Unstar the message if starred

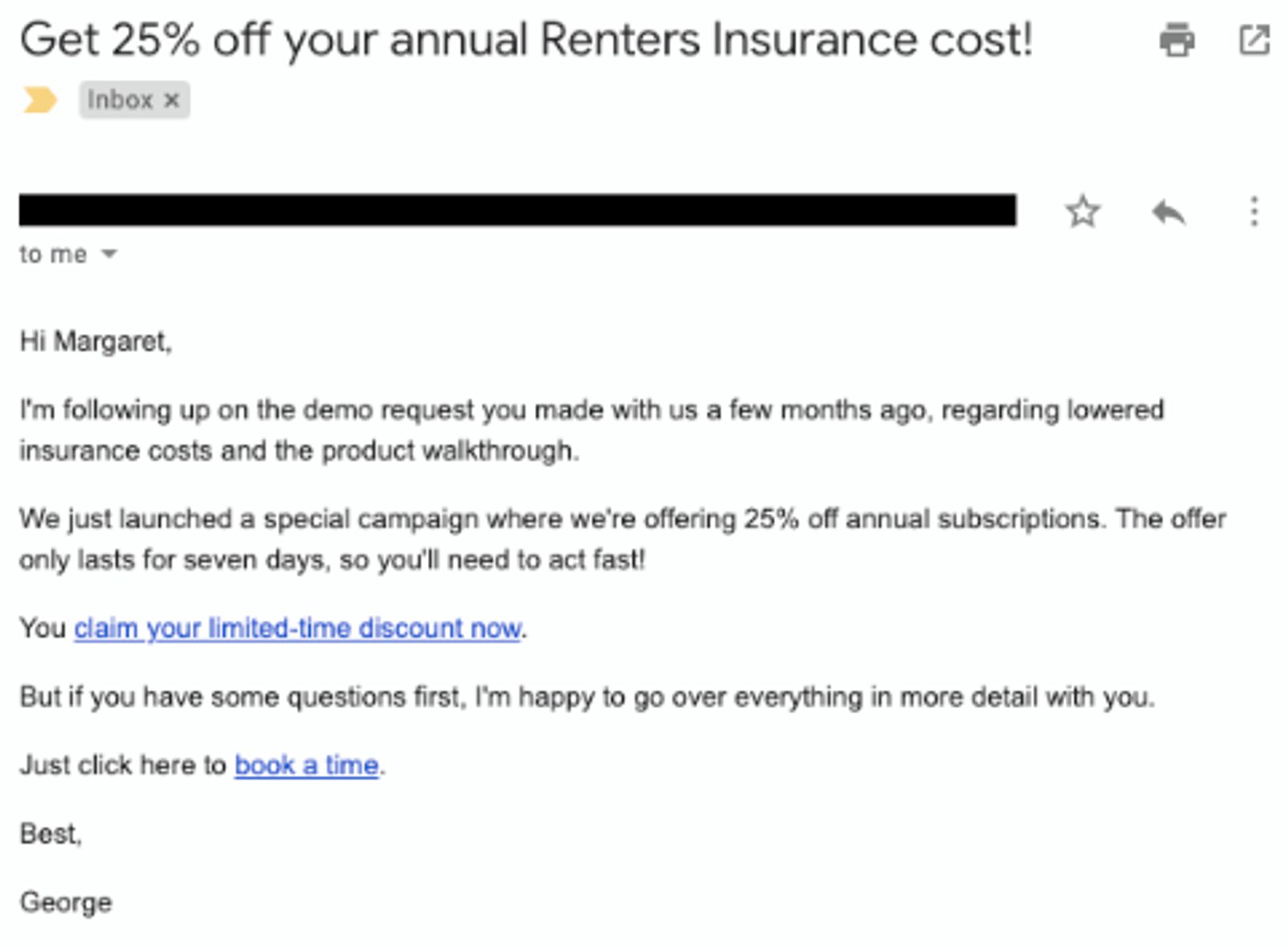1083,212
